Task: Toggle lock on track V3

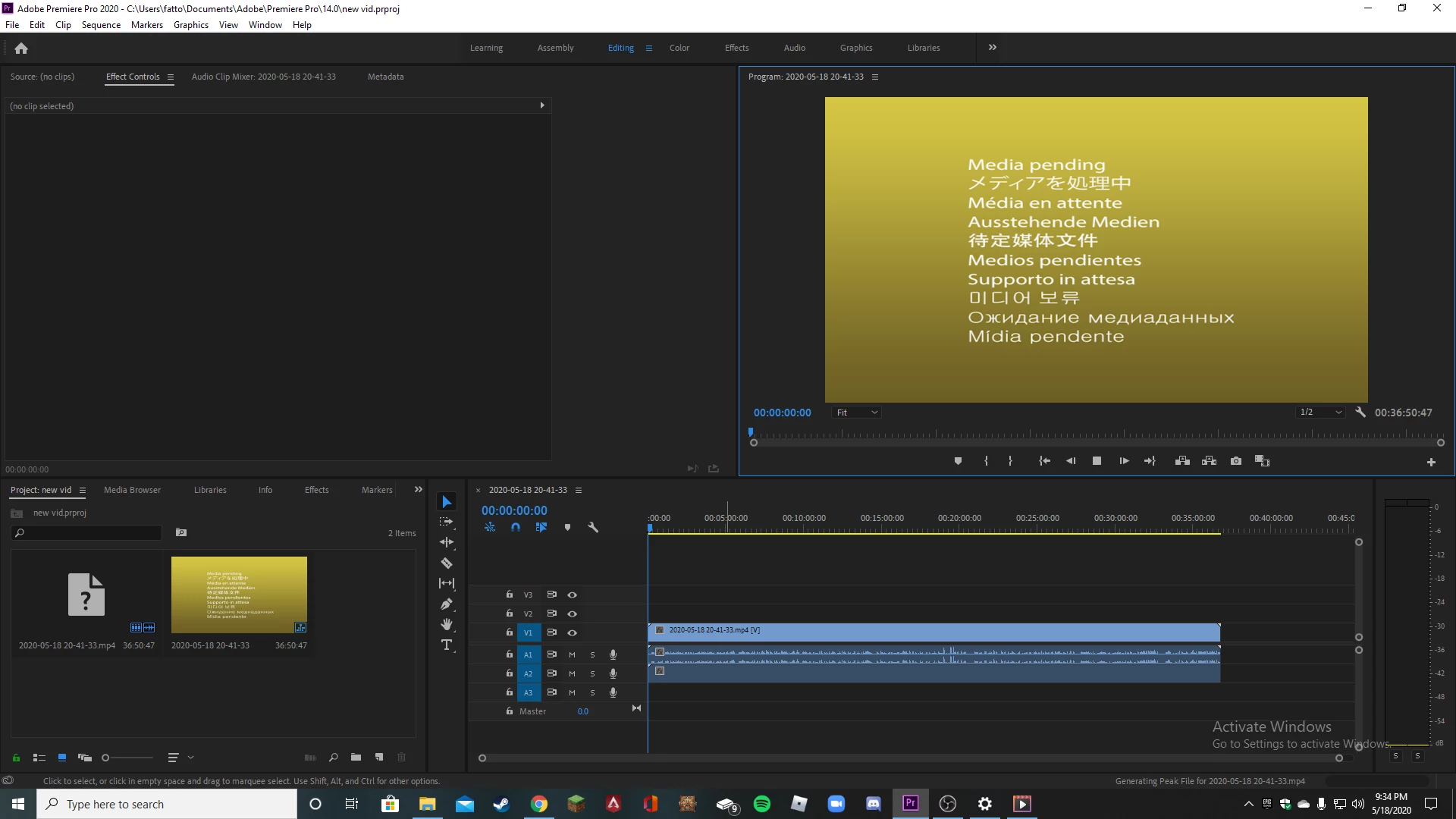Action: click(510, 595)
